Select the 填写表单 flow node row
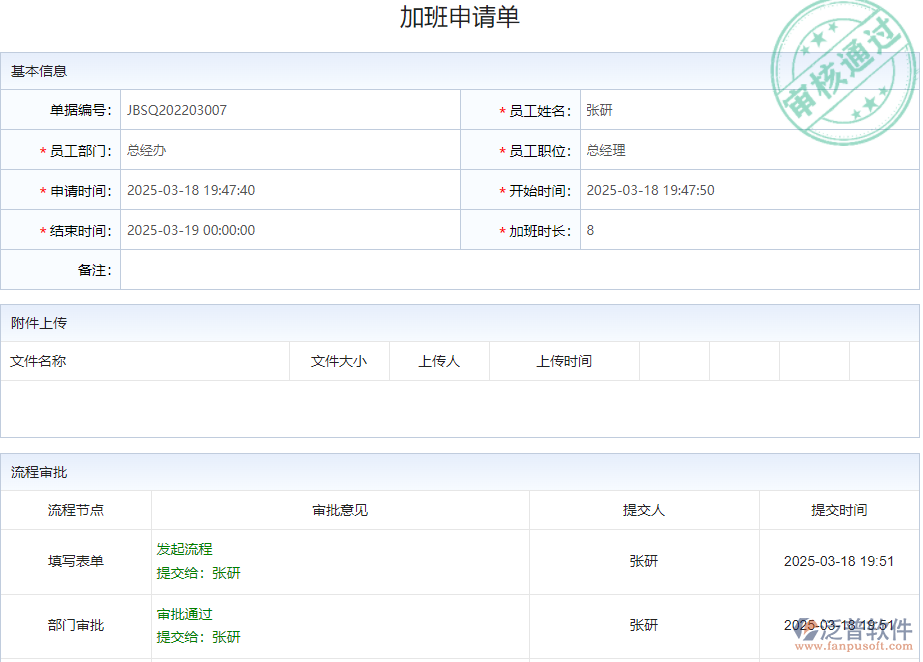 76,561
